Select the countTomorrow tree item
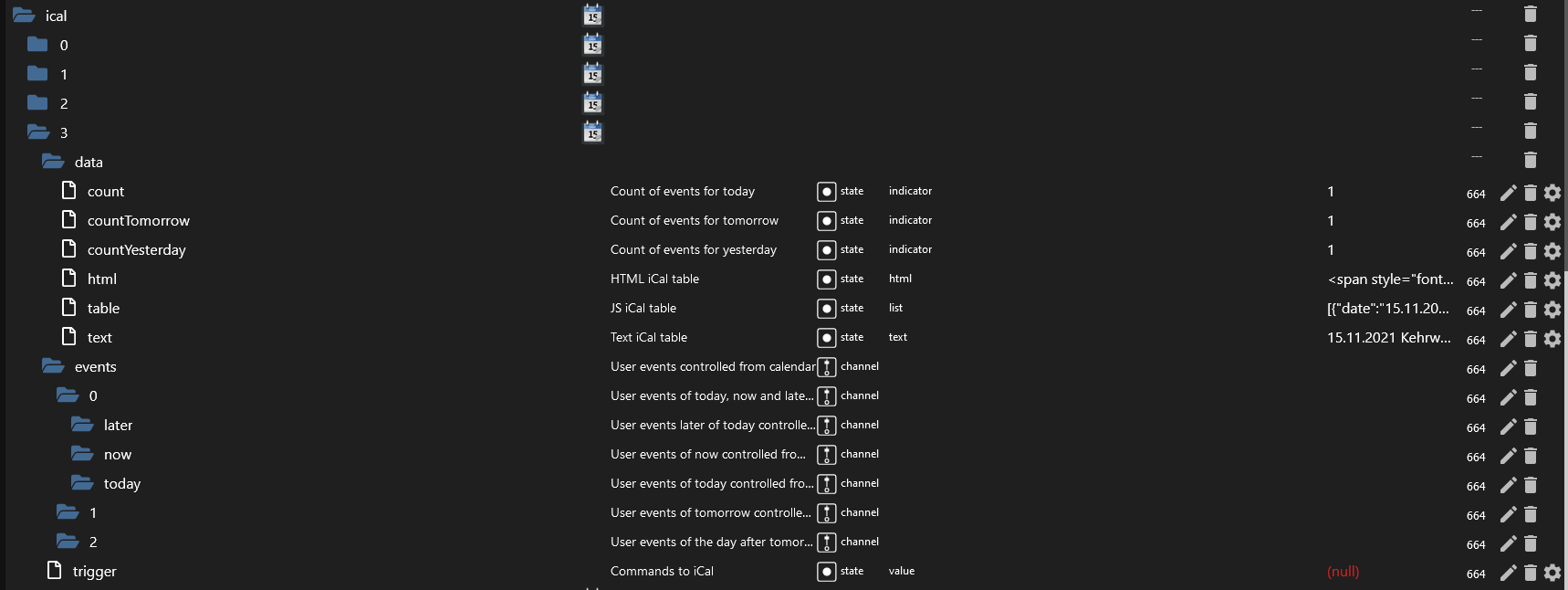 pyautogui.click(x=138, y=220)
